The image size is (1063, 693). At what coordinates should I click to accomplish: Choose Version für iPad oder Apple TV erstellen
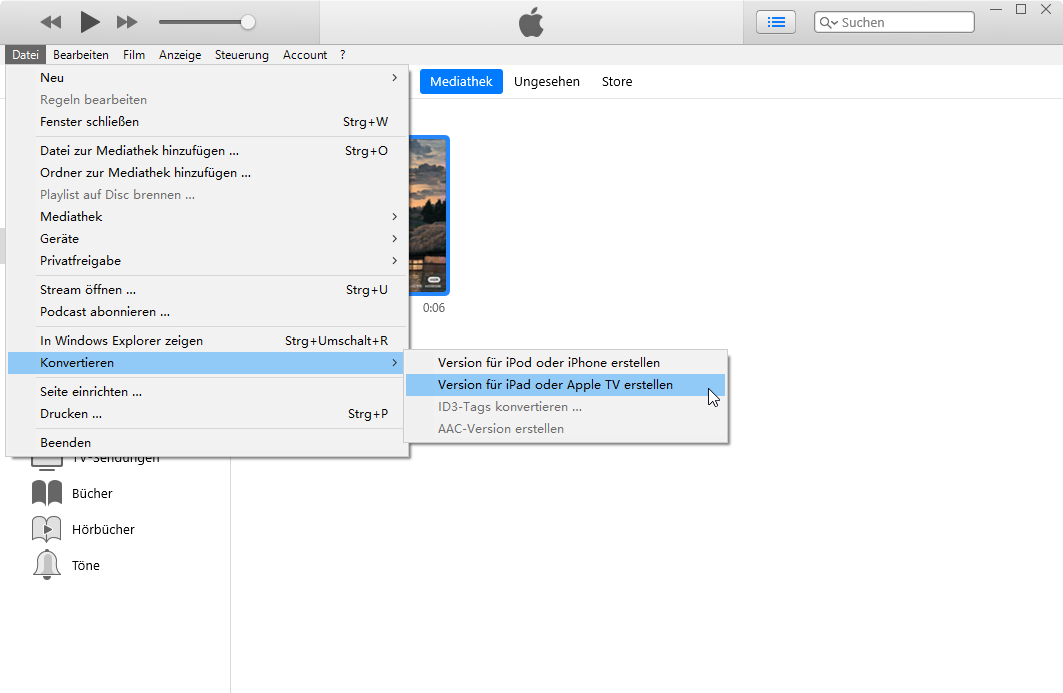point(555,384)
